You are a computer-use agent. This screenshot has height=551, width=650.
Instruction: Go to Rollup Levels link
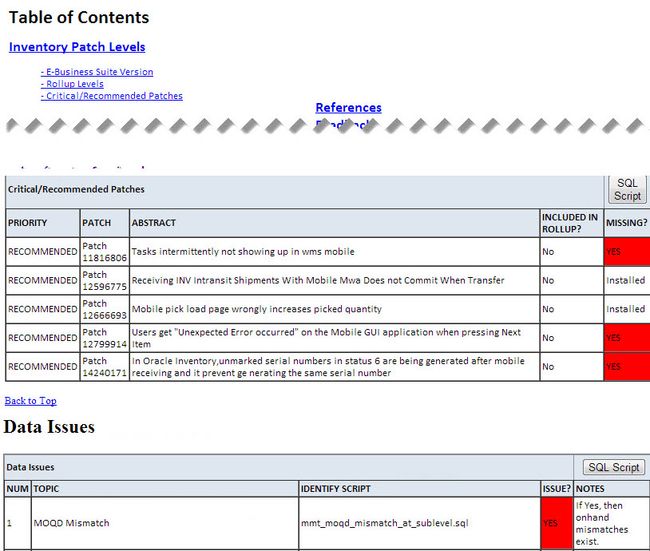tap(72, 84)
